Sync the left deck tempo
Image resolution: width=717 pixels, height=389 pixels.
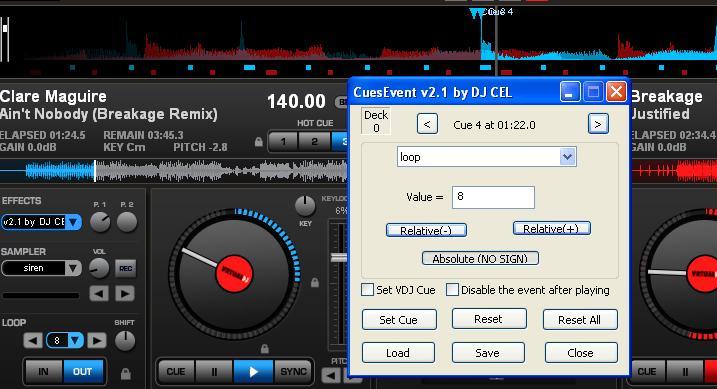(293, 372)
